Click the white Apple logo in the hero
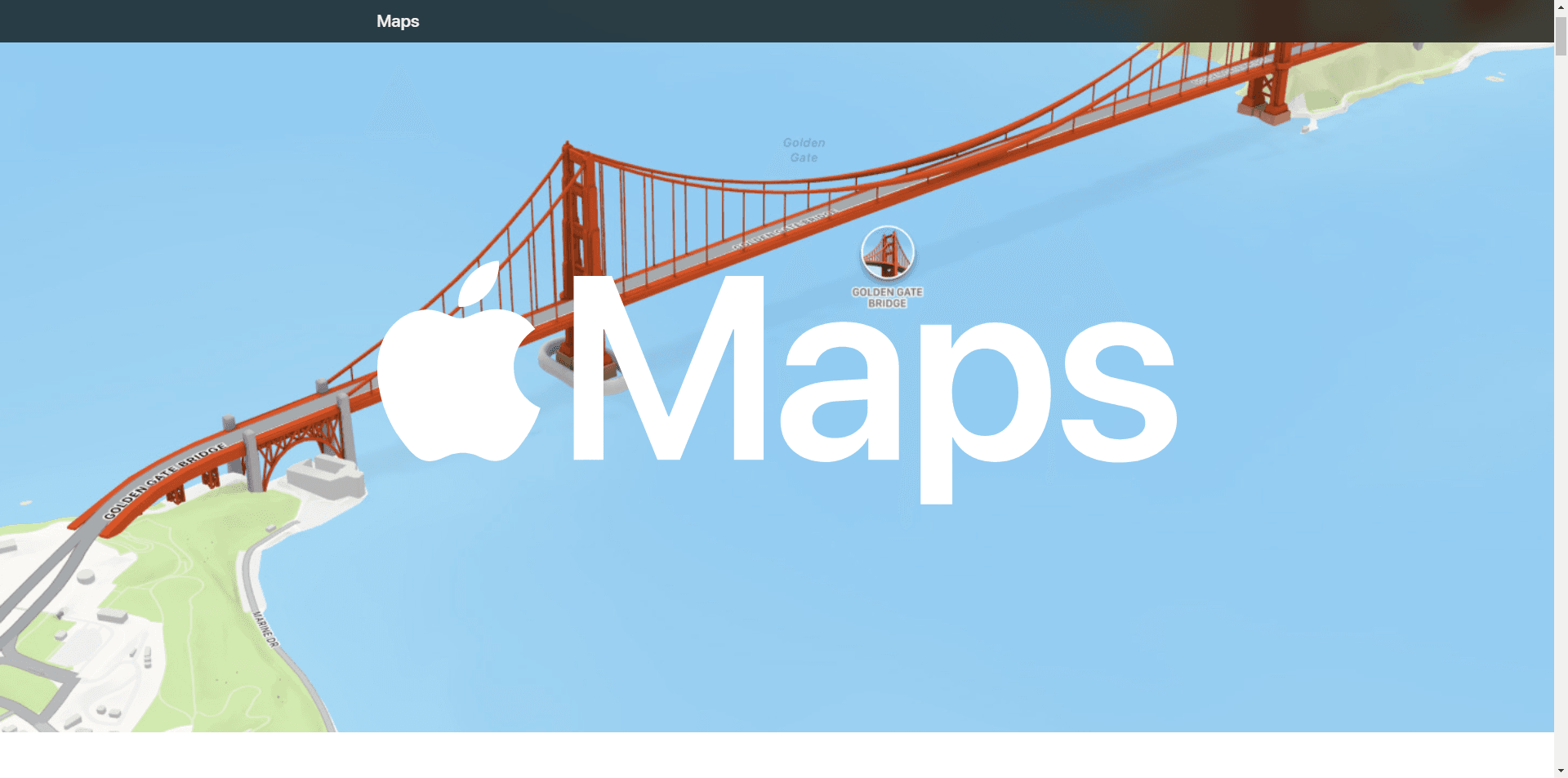 click(458, 362)
